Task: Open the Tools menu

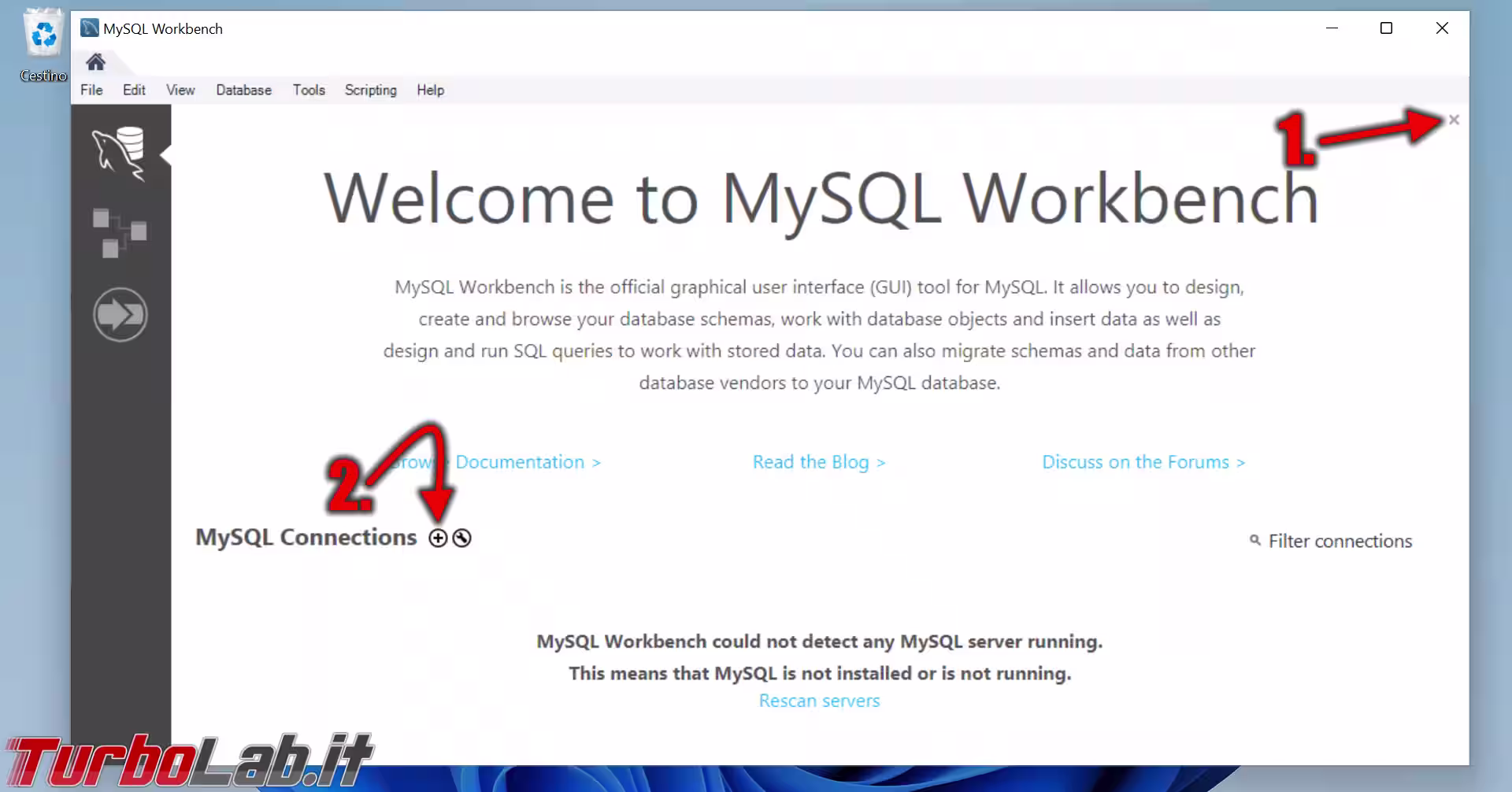Action: [309, 90]
